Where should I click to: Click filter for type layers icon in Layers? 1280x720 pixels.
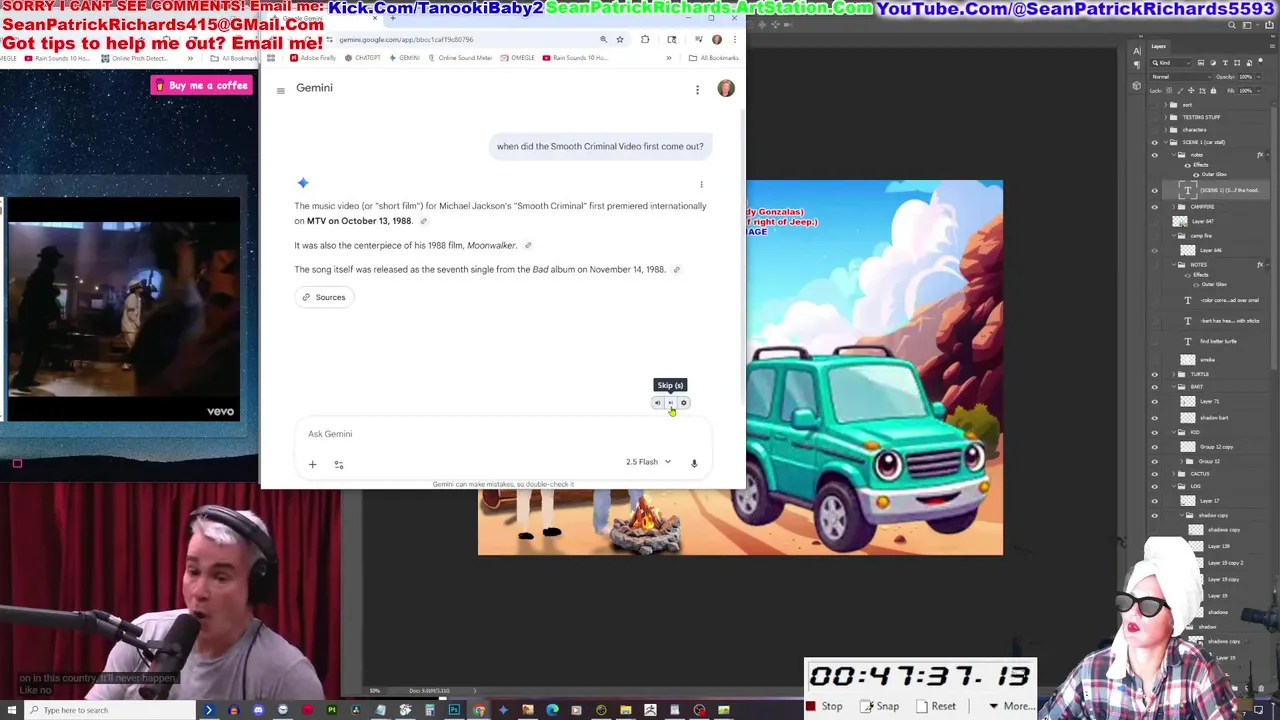pyautogui.click(x=1225, y=63)
